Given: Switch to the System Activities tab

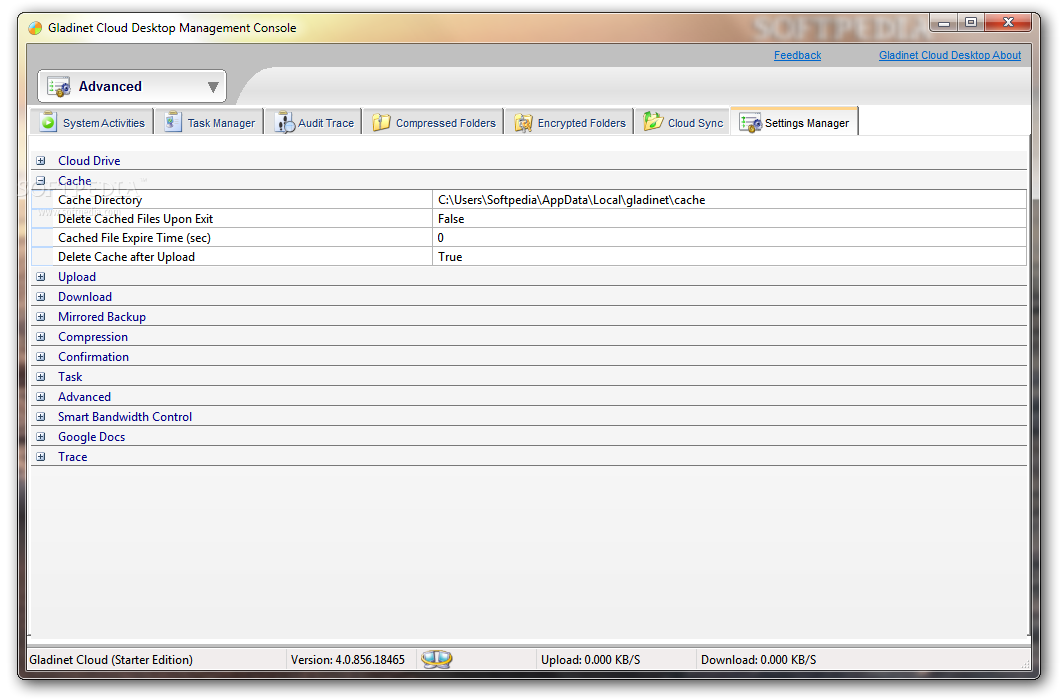Looking at the screenshot, I should tap(93, 122).
